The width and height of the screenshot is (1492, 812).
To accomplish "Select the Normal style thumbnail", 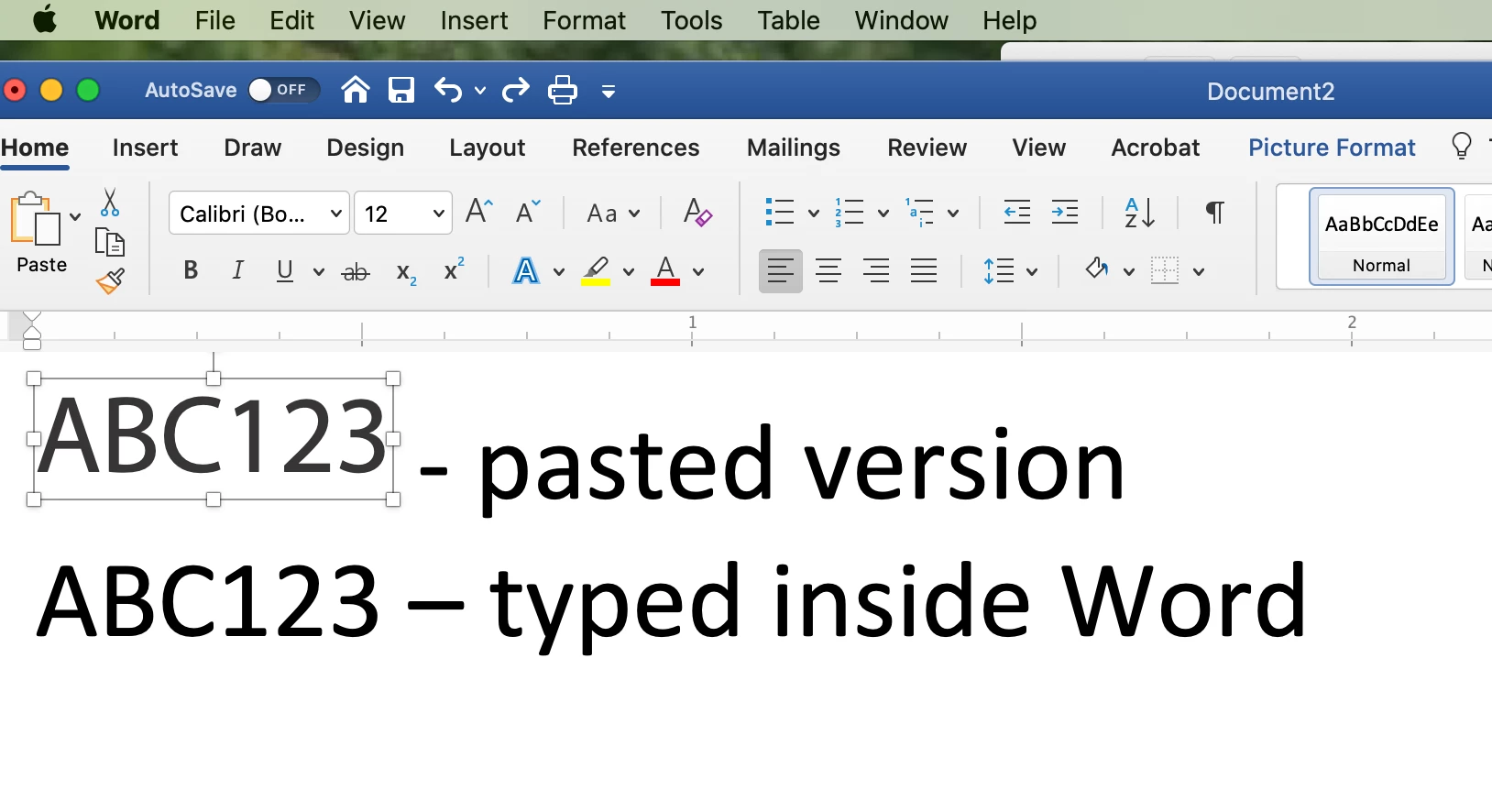I will point(1382,236).
